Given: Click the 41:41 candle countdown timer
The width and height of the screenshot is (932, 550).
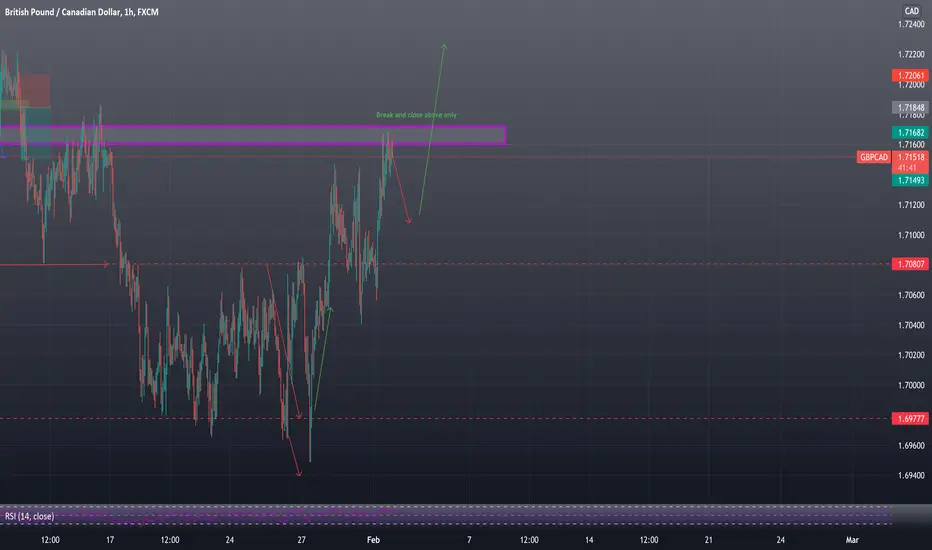Looking at the screenshot, I should (x=907, y=168).
